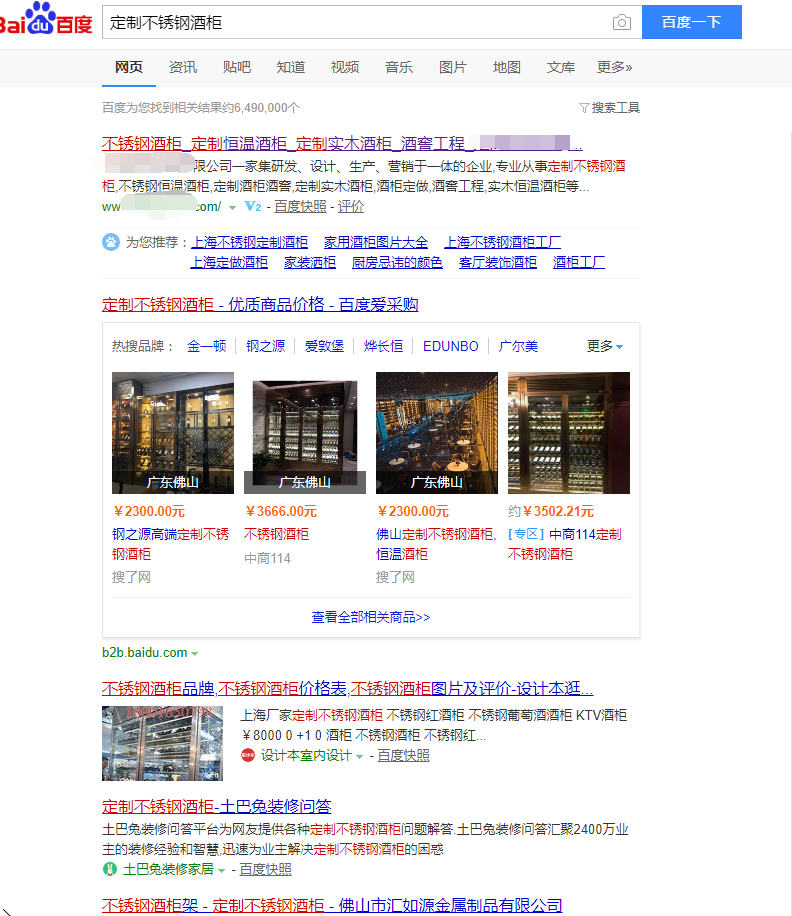Click 搜了网 source under first product
Viewport: 792px width, 916px height.
(x=131, y=577)
